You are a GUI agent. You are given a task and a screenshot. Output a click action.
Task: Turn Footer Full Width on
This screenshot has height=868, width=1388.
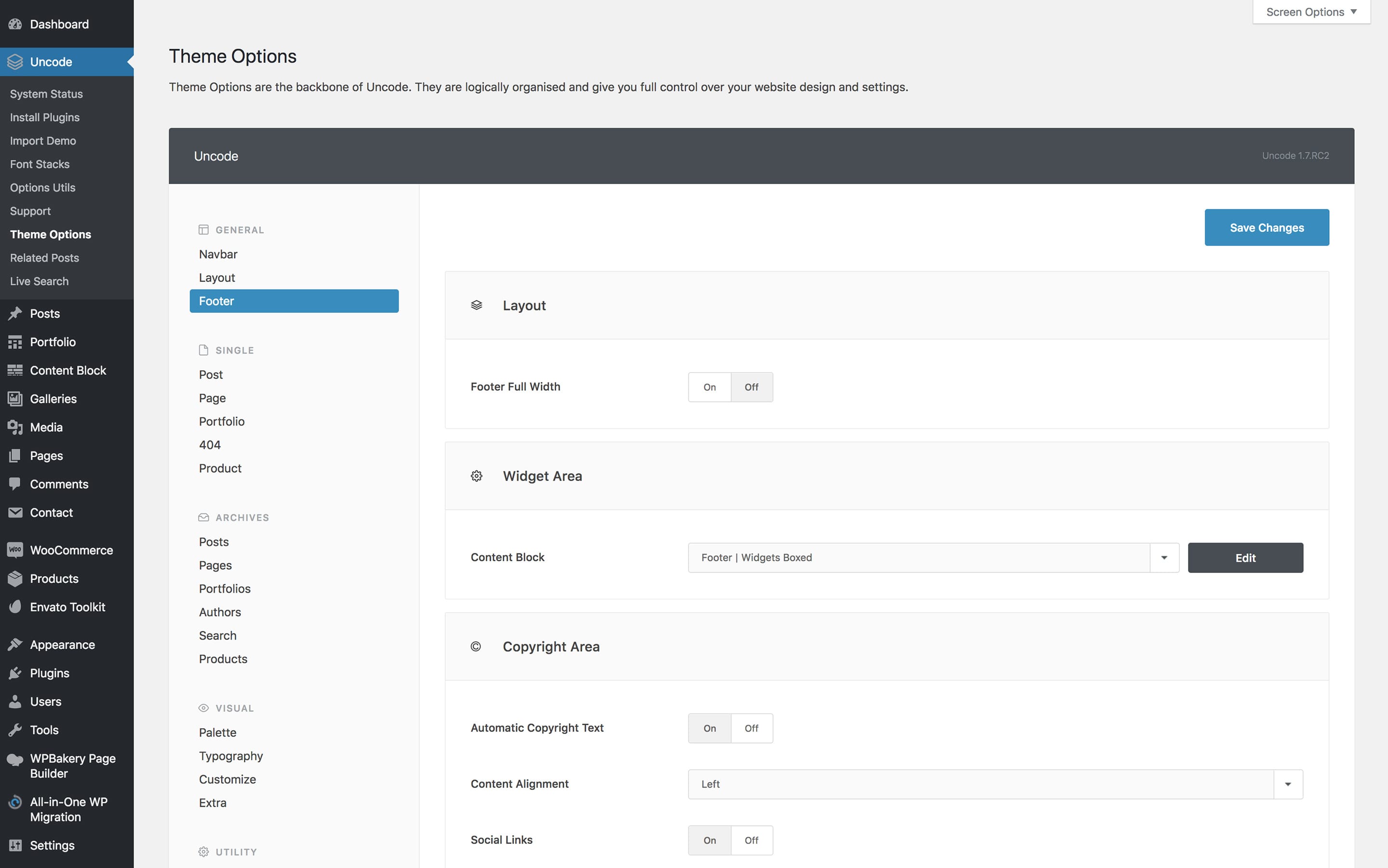click(x=709, y=387)
